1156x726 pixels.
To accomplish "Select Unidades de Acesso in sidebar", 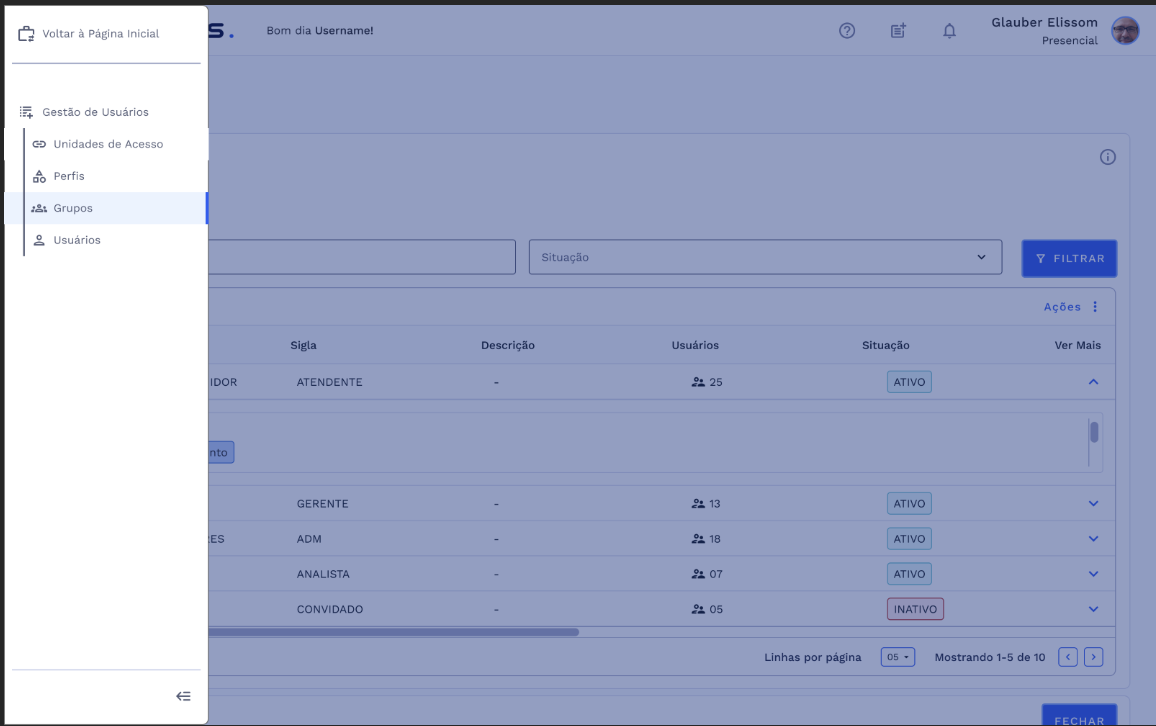I will 107,144.
